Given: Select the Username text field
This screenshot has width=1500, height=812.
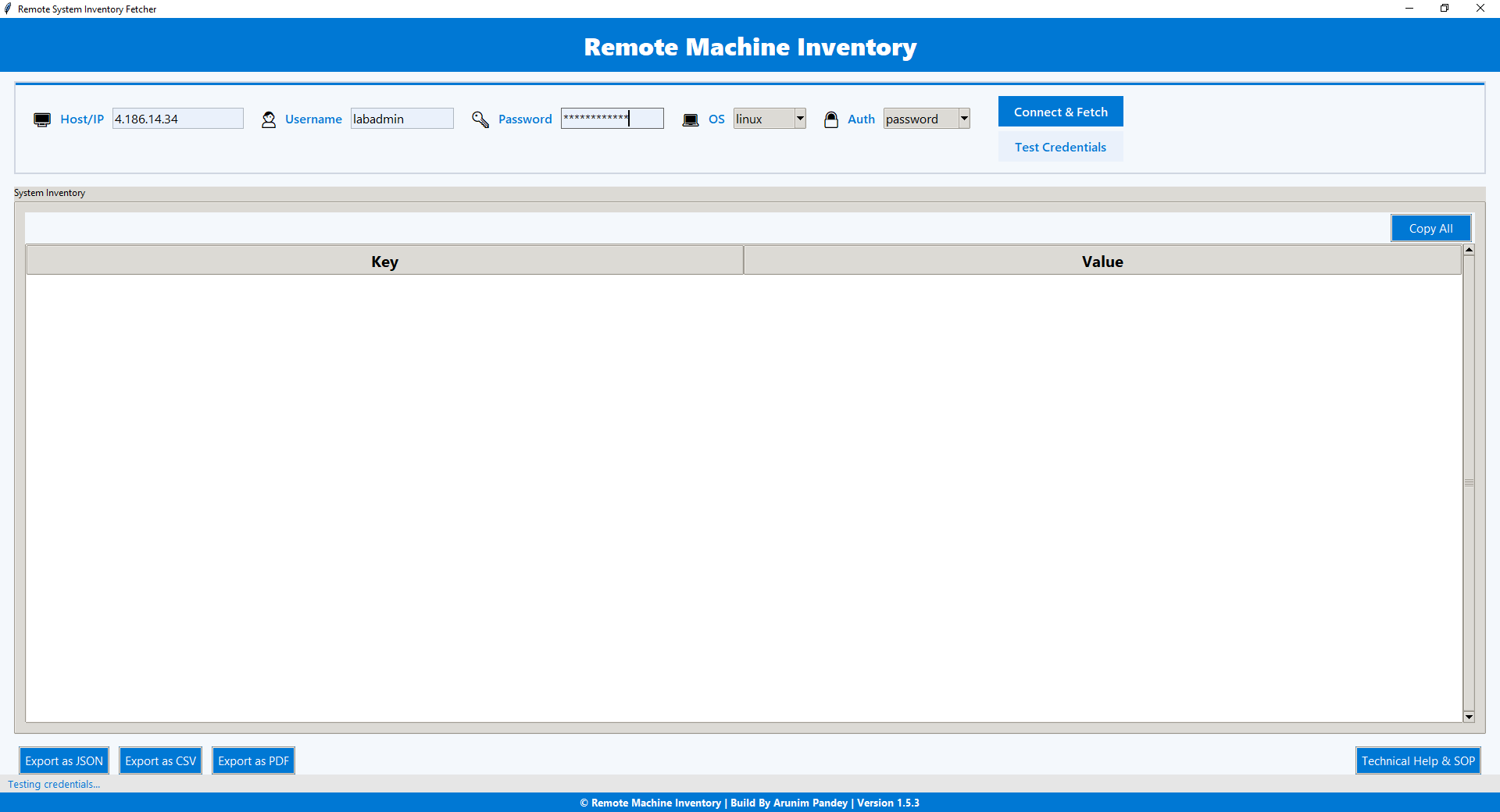Looking at the screenshot, I should (x=402, y=119).
